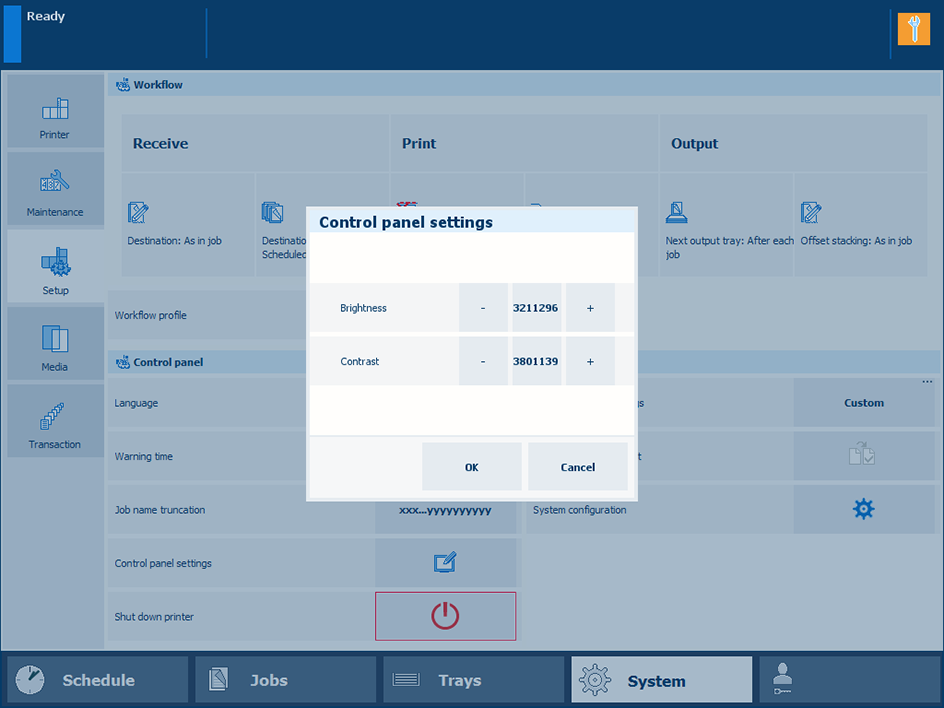Decrease Contrast with the minus button
The height and width of the screenshot is (708, 944).
(483, 361)
